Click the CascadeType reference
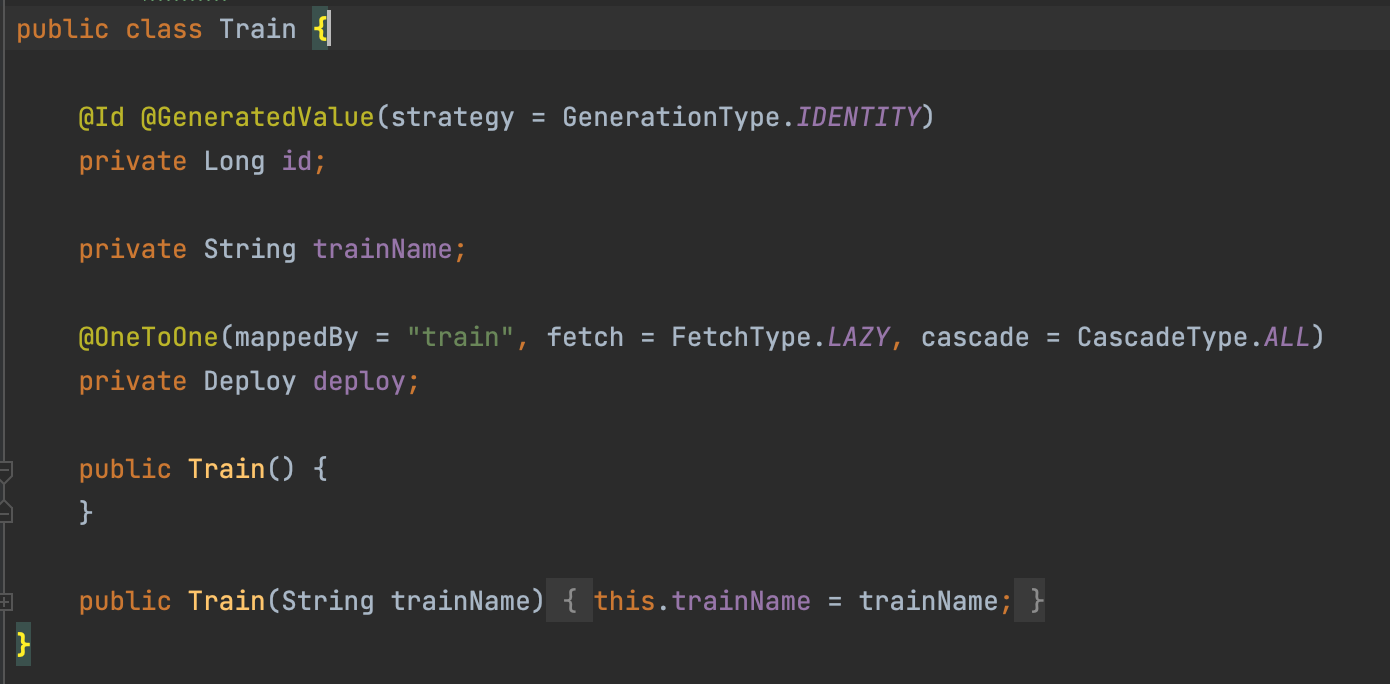The height and width of the screenshot is (684, 1390). click(x=1162, y=337)
